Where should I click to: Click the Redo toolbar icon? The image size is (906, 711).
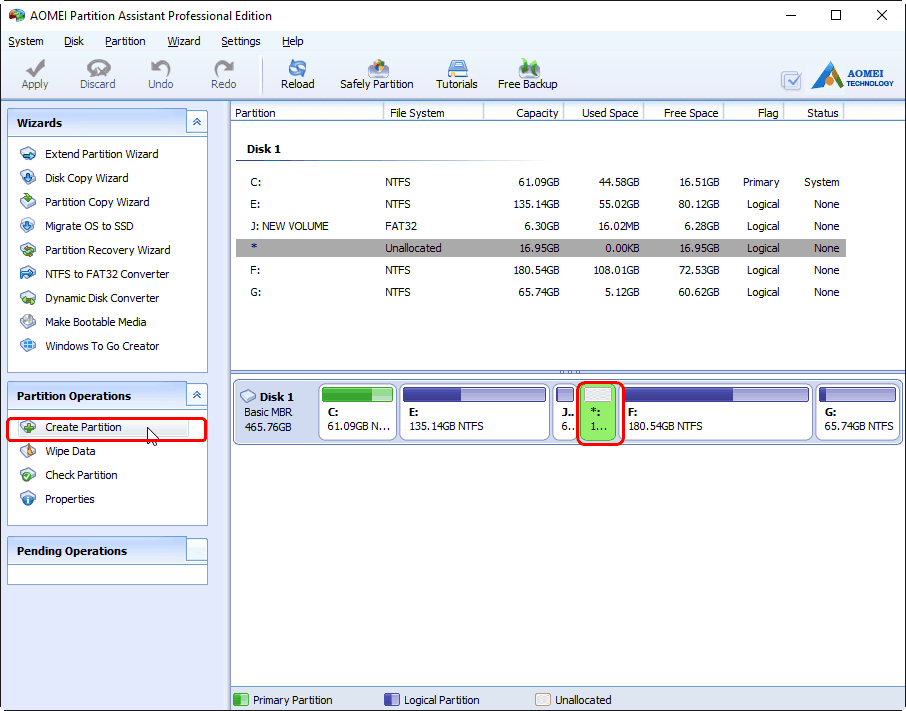[224, 75]
